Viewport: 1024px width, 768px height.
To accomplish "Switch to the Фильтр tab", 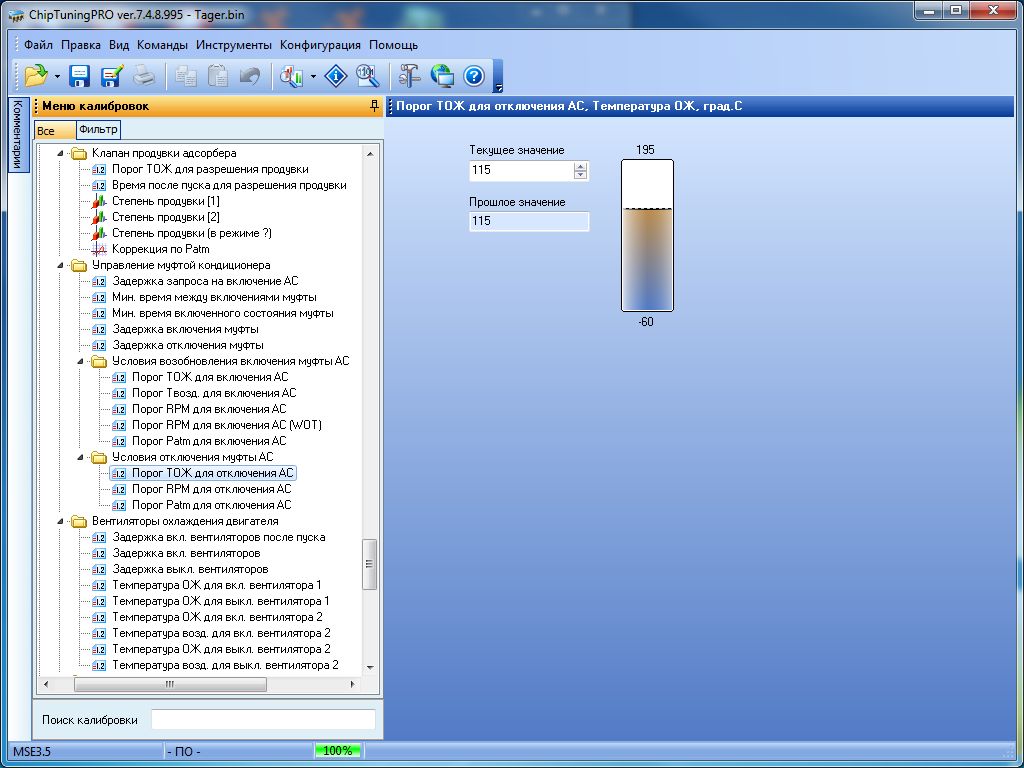I will coord(97,130).
